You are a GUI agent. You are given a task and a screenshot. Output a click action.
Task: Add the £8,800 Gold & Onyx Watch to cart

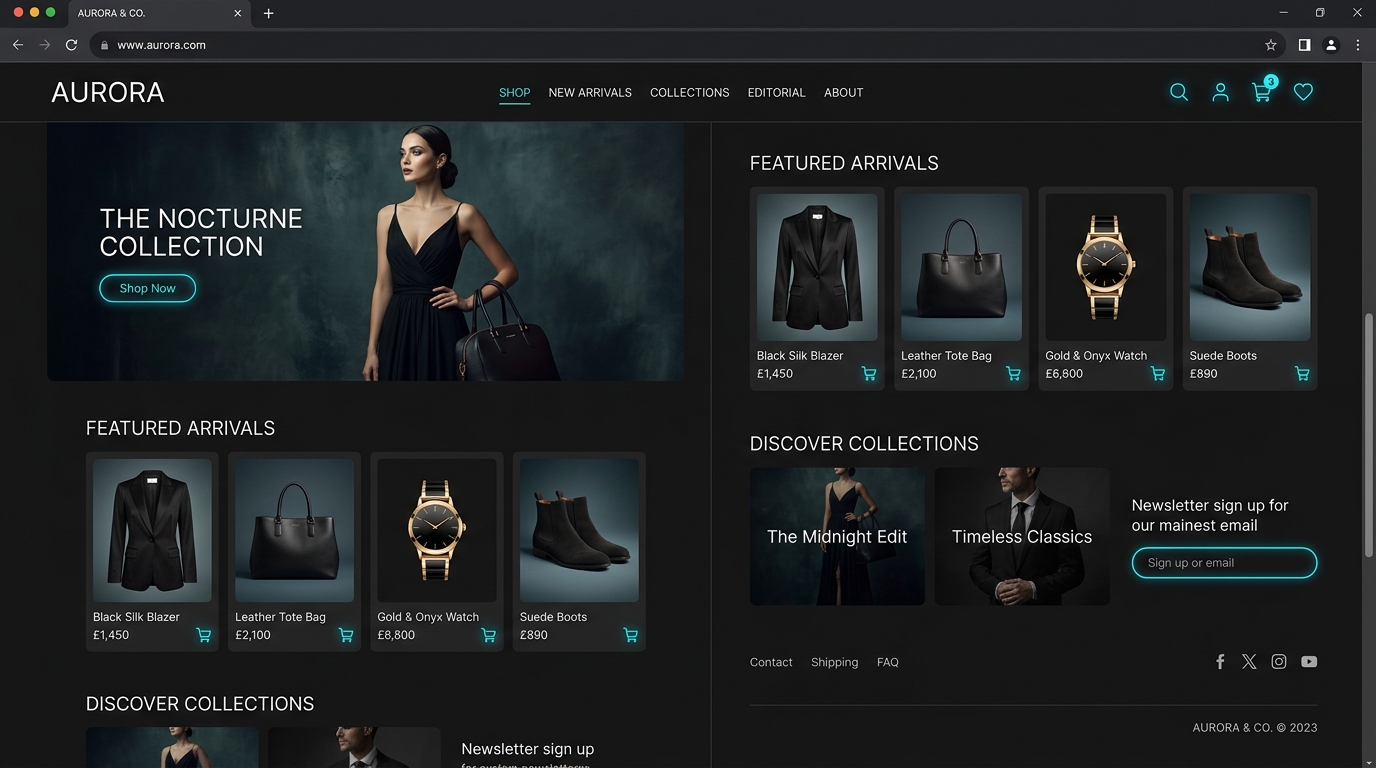coord(488,635)
